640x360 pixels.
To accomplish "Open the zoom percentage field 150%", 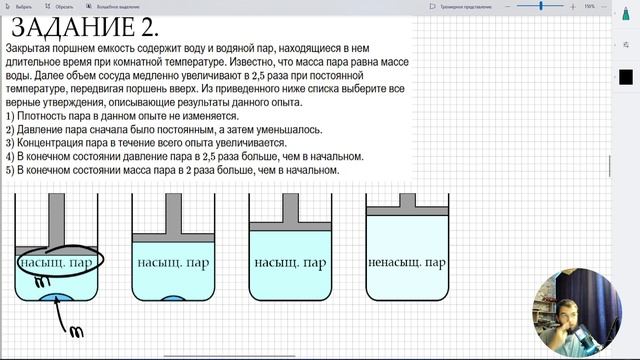I will 589,7.
